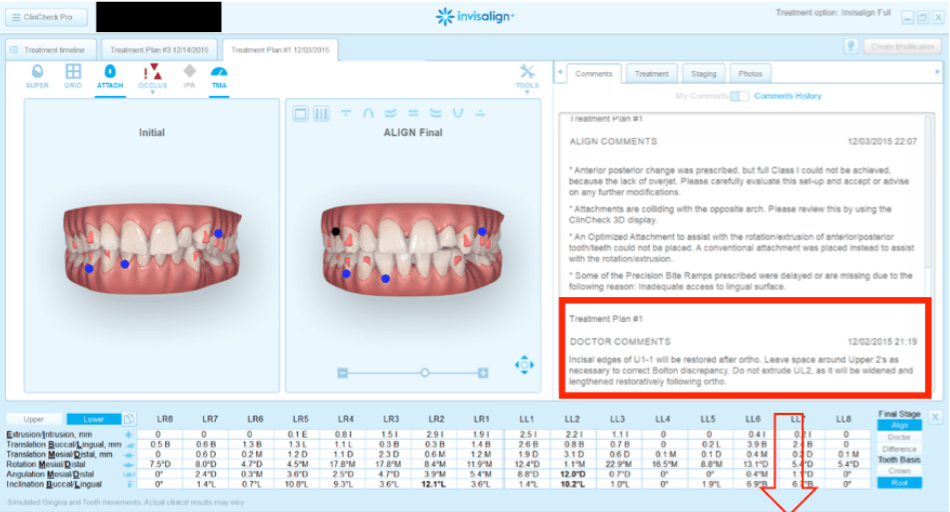Choose the right buccal view icon
The height and width of the screenshot is (512, 950).
(x=390, y=113)
